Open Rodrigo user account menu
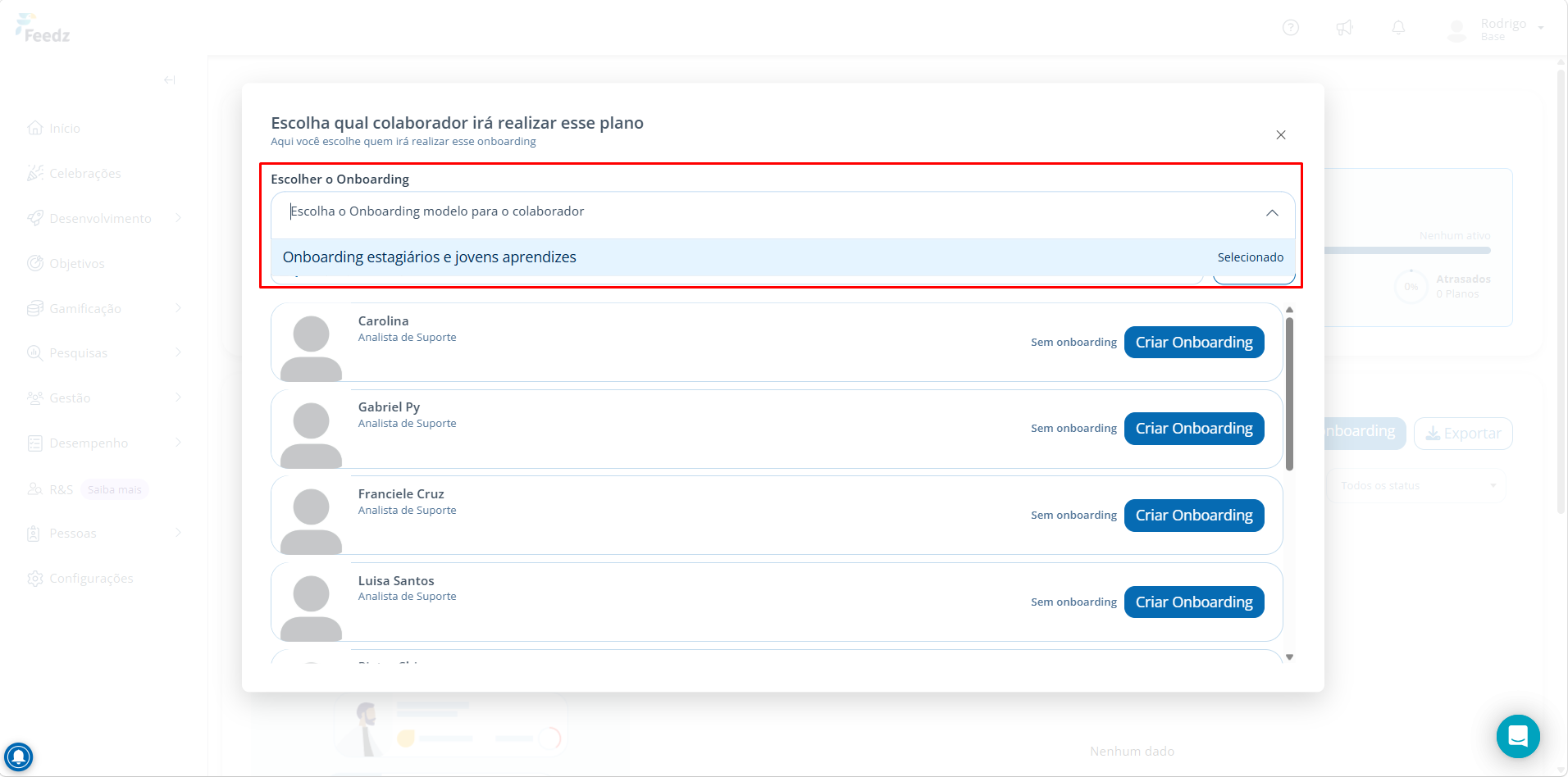1568x777 pixels. [x=1494, y=29]
